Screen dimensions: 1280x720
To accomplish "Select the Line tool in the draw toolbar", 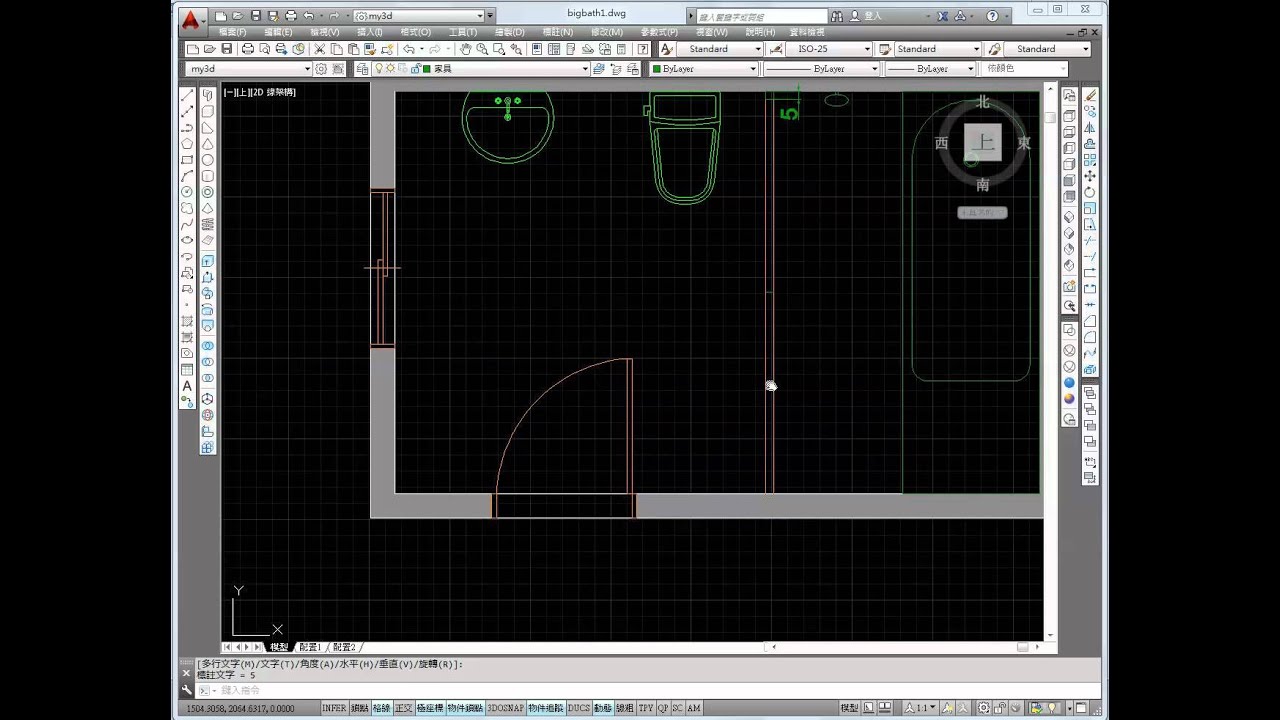I will point(187,96).
